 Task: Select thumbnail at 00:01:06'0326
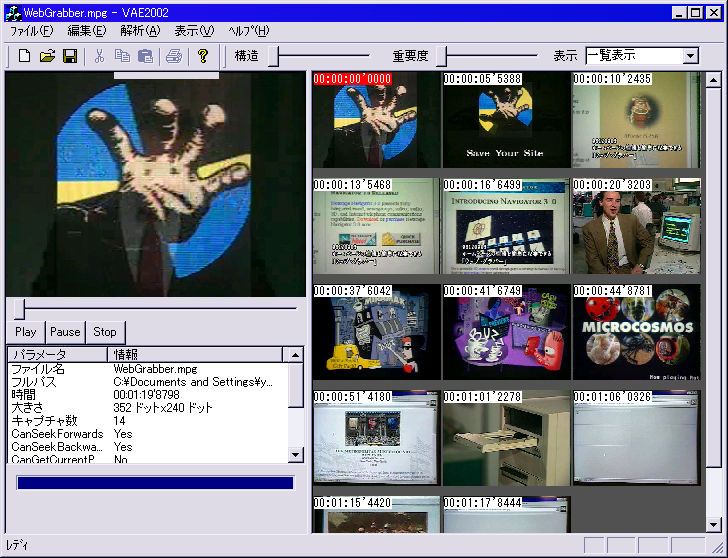click(x=637, y=438)
